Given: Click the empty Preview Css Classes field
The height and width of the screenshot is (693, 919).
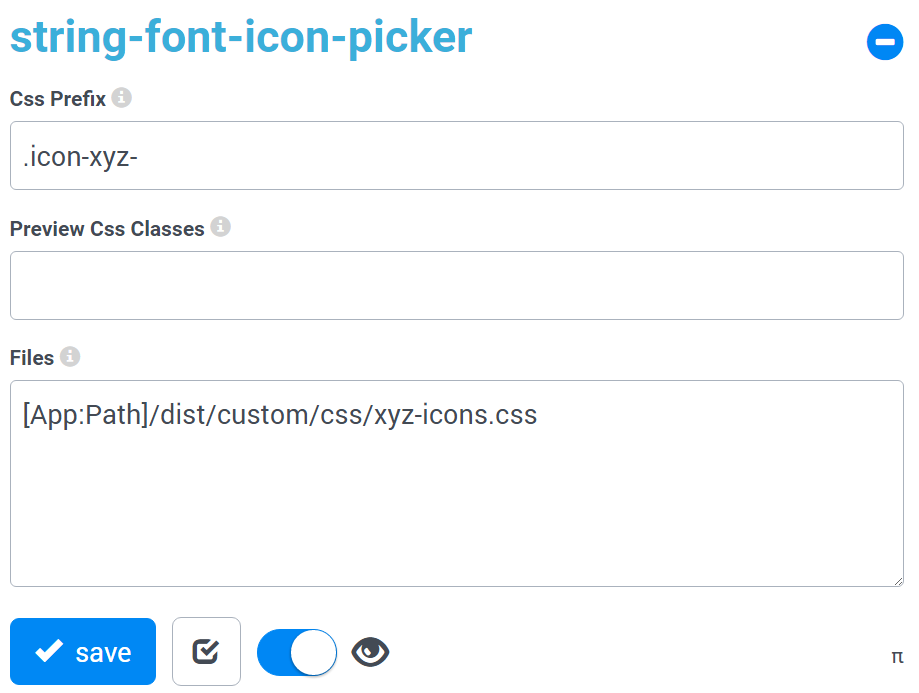Looking at the screenshot, I should [456, 286].
